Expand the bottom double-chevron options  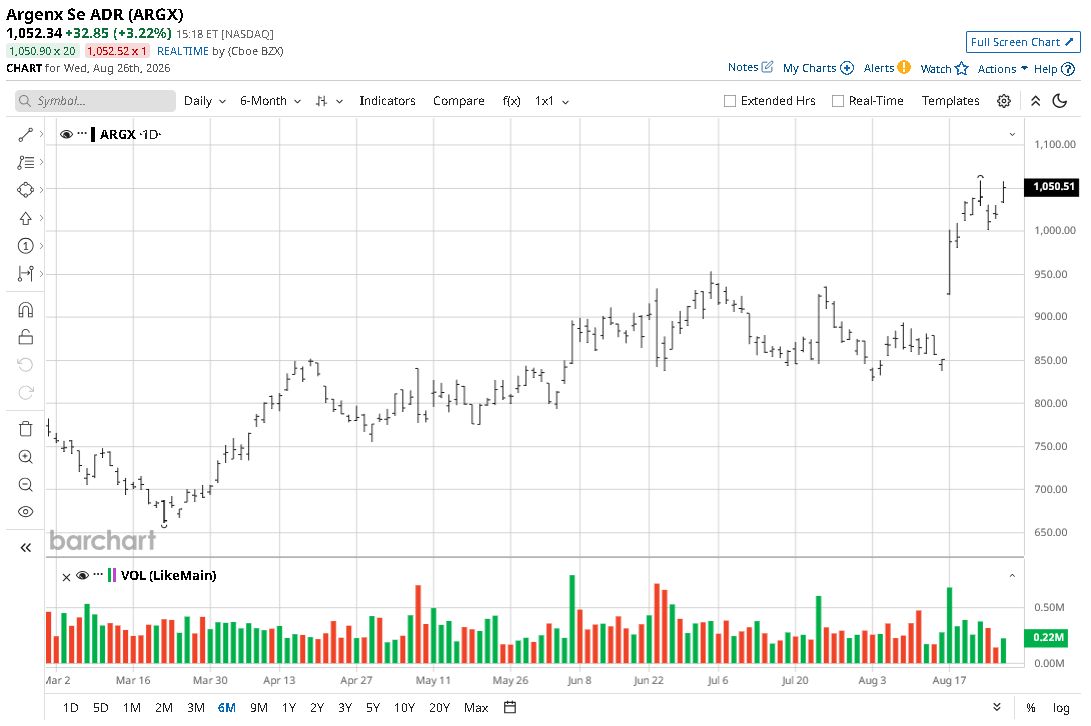[x=996, y=707]
